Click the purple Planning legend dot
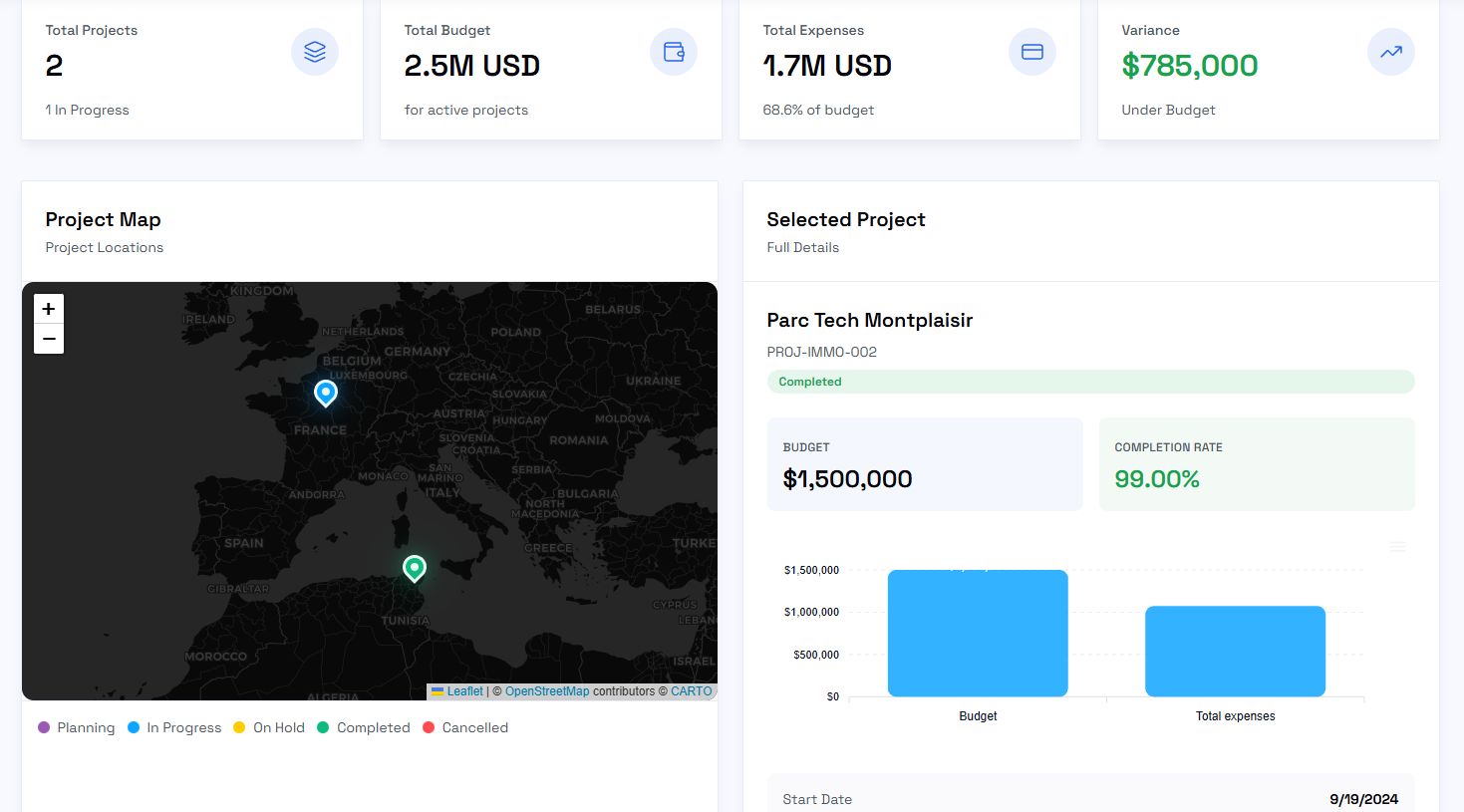1464x812 pixels. (44, 728)
